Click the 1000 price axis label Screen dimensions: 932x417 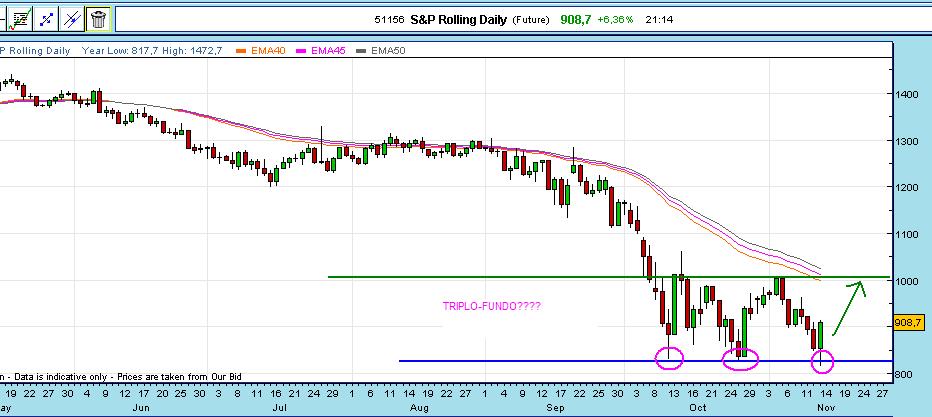pyautogui.click(x=909, y=281)
